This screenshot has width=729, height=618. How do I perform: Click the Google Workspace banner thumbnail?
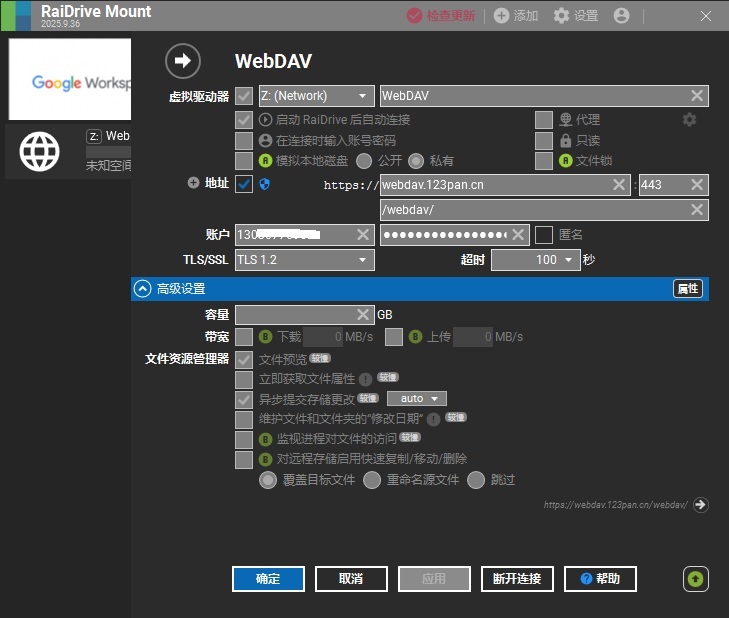70,79
